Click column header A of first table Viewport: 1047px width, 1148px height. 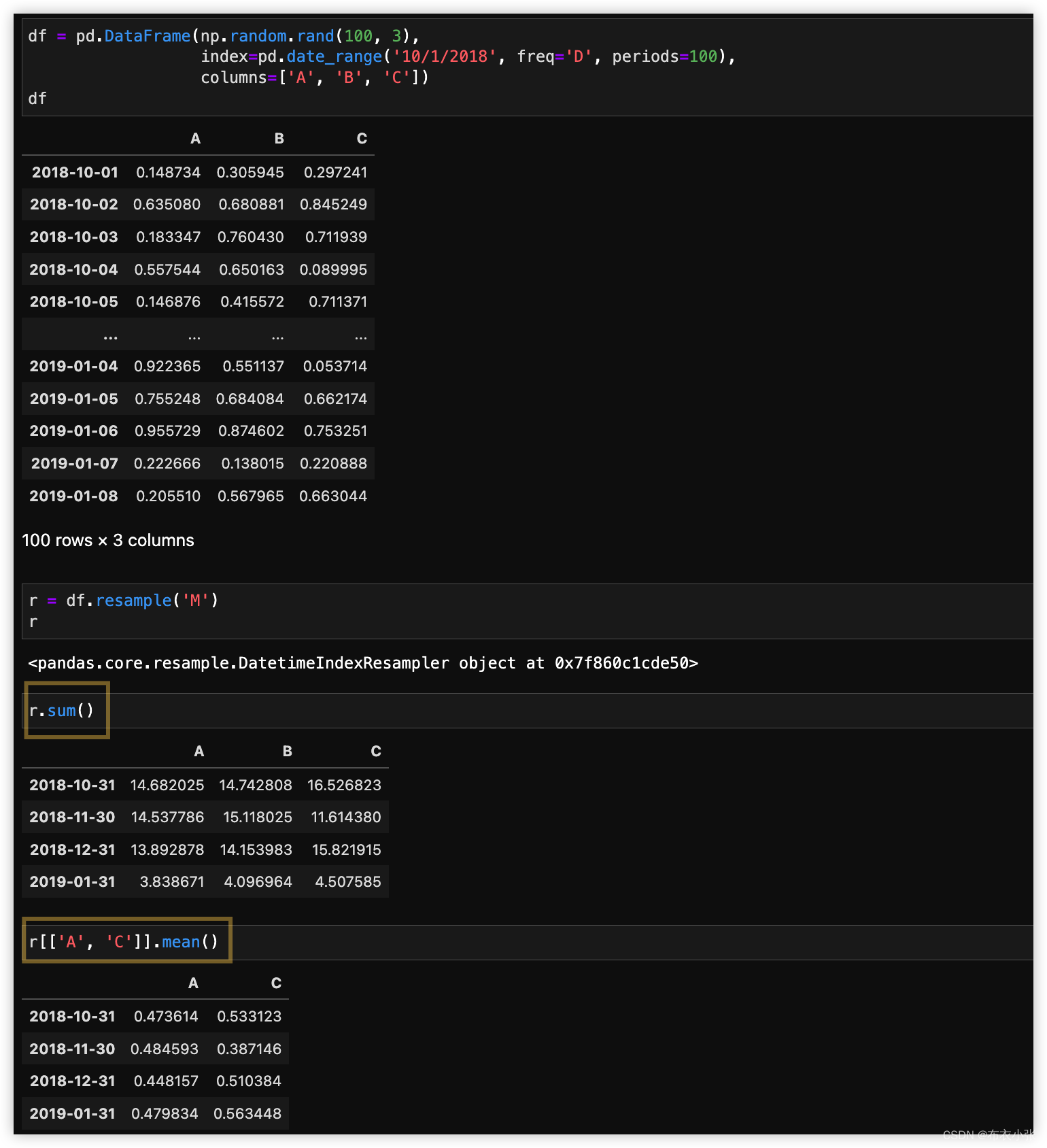196,139
